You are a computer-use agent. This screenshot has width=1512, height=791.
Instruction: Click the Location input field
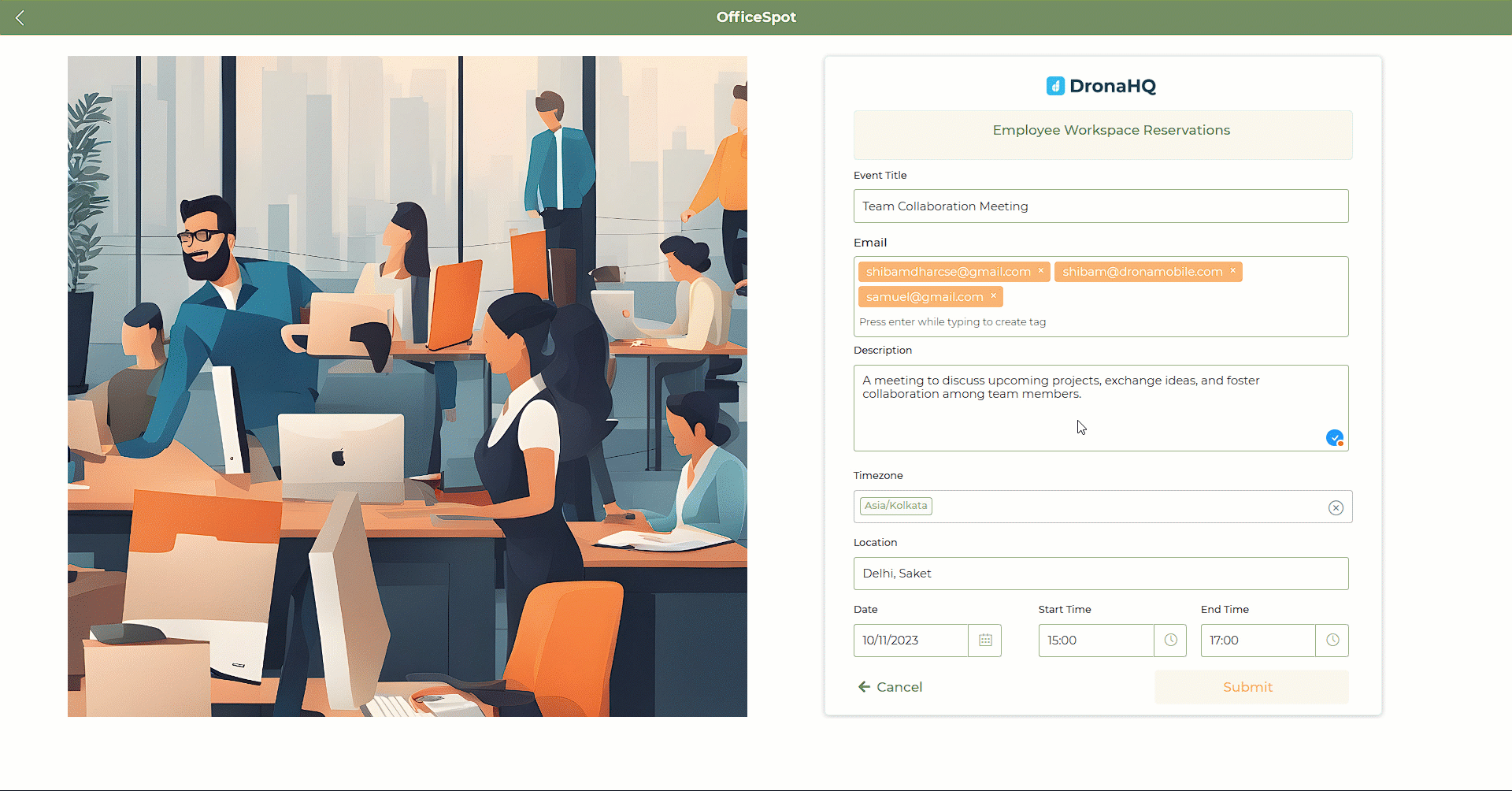pyautogui.click(x=1101, y=574)
